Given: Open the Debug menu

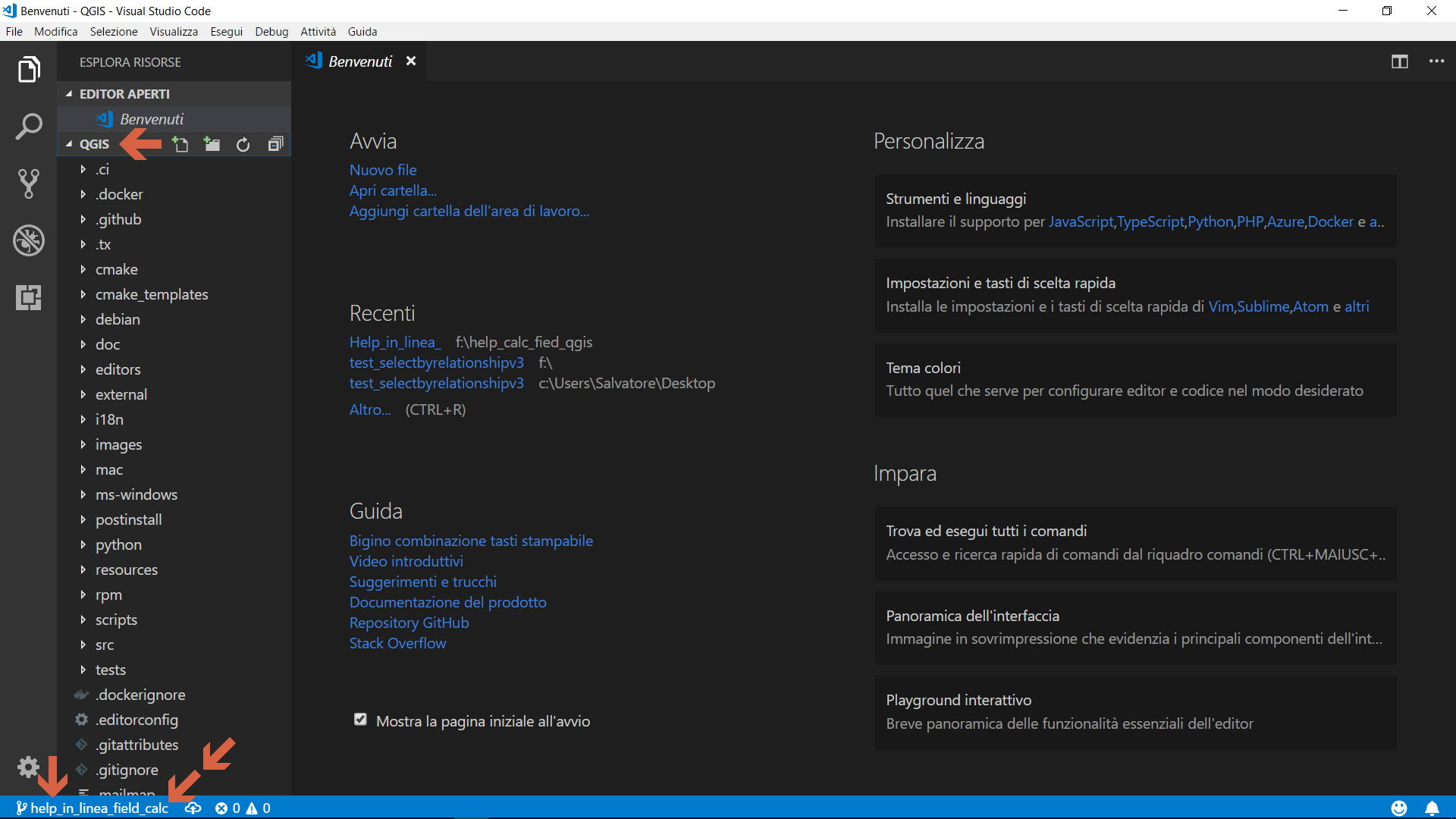Looking at the screenshot, I should tap(271, 31).
